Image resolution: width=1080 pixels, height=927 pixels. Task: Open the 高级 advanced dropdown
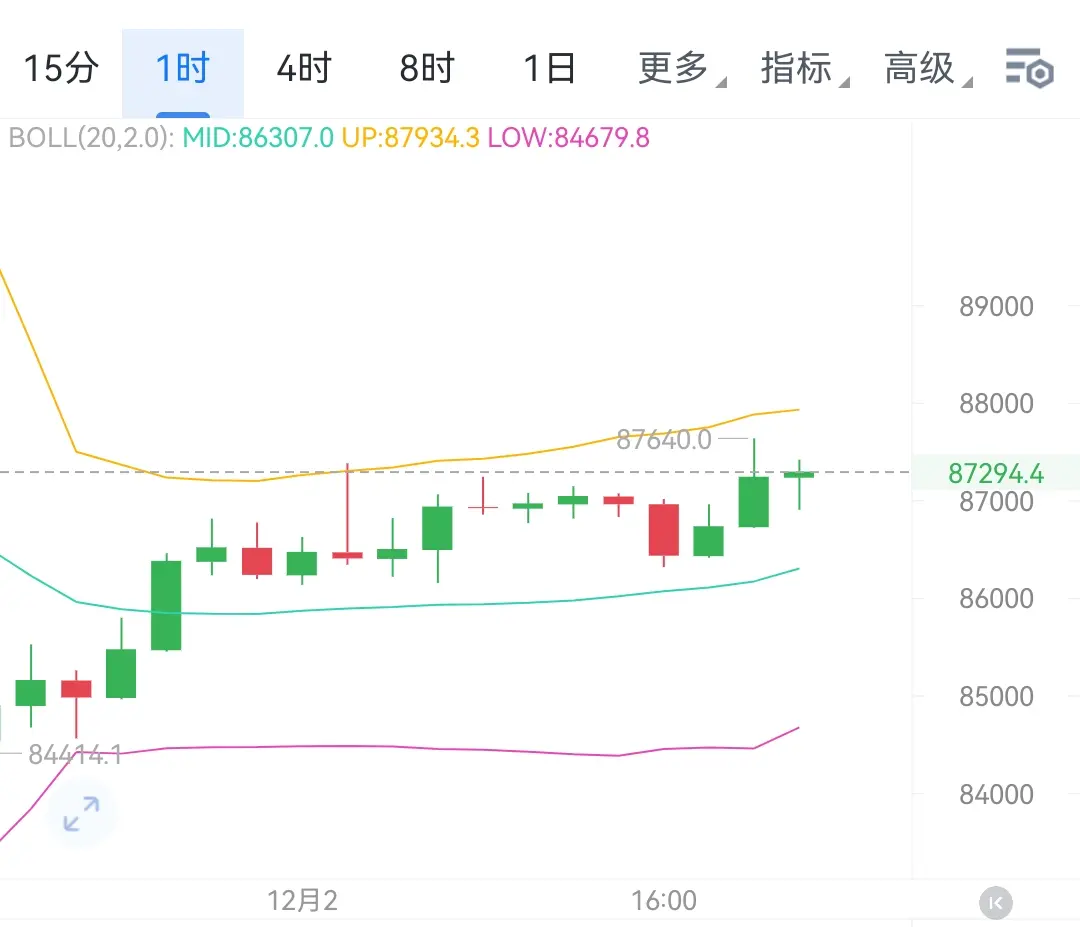tap(927, 68)
